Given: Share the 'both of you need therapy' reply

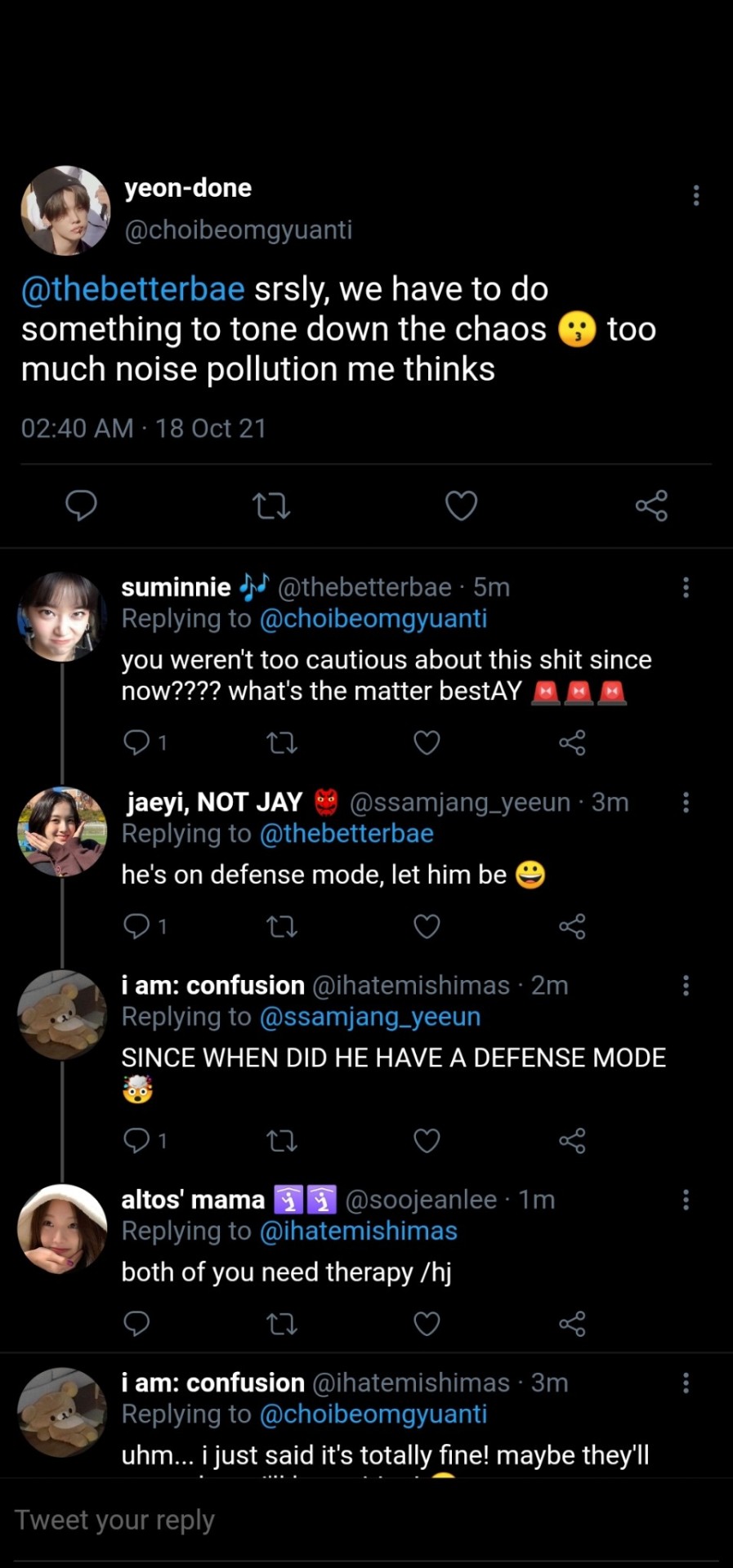Looking at the screenshot, I should coord(572,1323).
